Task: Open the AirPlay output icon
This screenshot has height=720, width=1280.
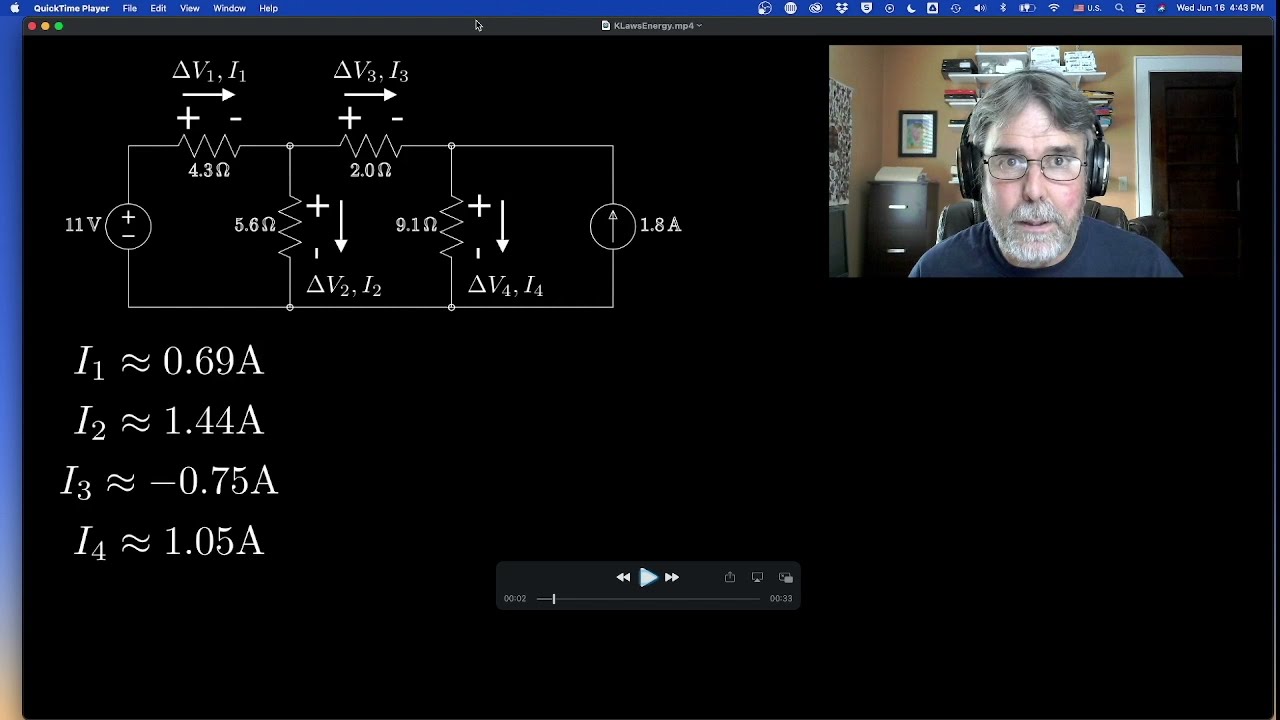Action: click(x=757, y=577)
